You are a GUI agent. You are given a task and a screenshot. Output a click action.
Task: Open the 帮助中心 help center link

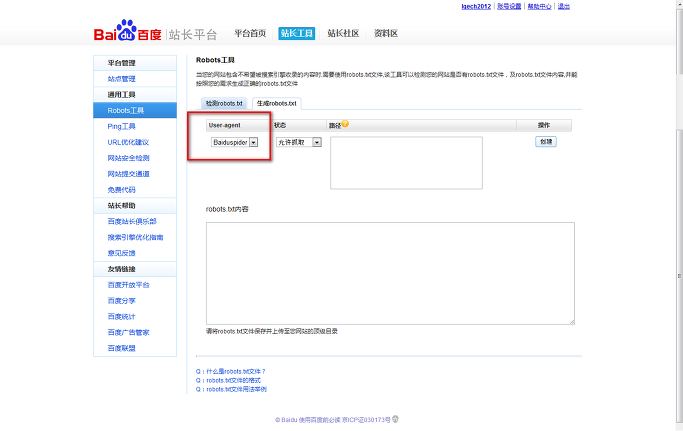point(539,6)
